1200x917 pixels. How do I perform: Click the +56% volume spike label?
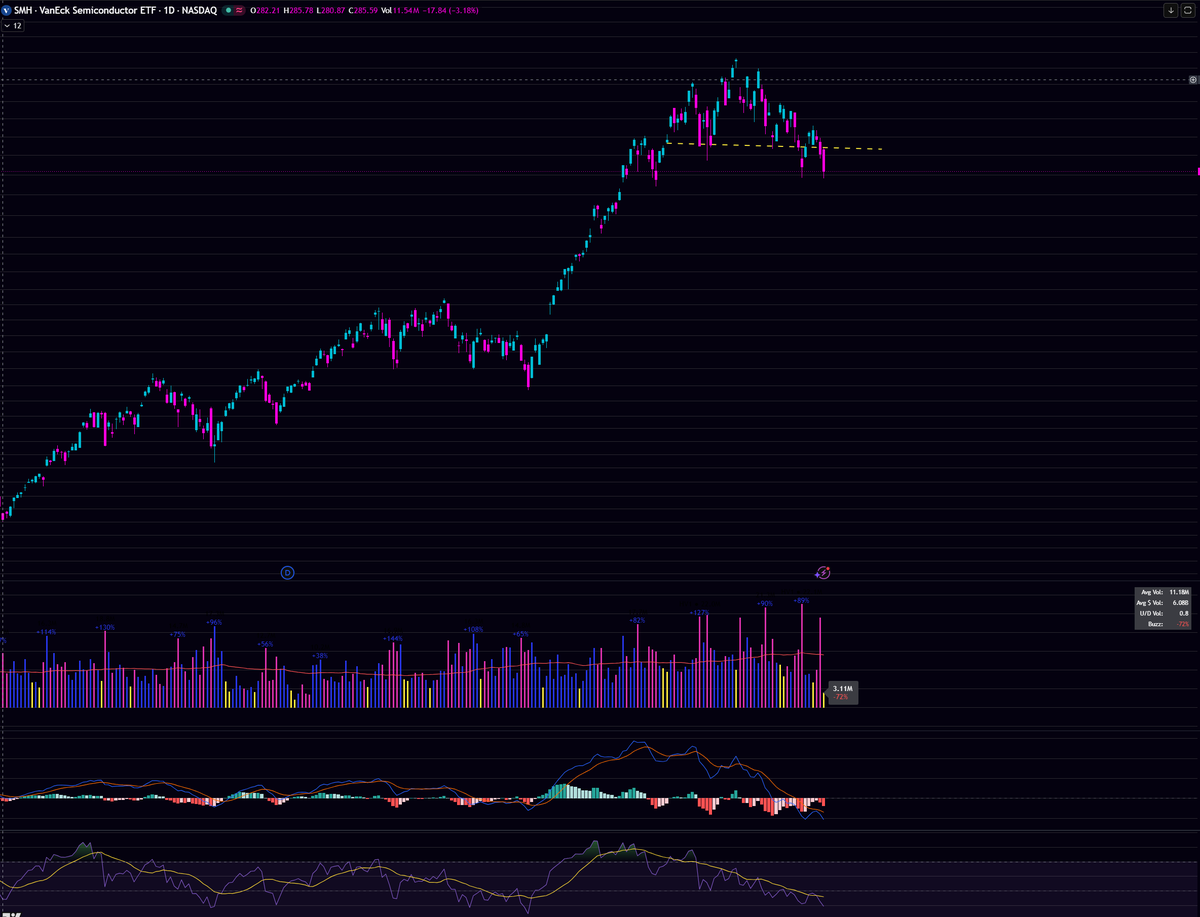pos(265,644)
